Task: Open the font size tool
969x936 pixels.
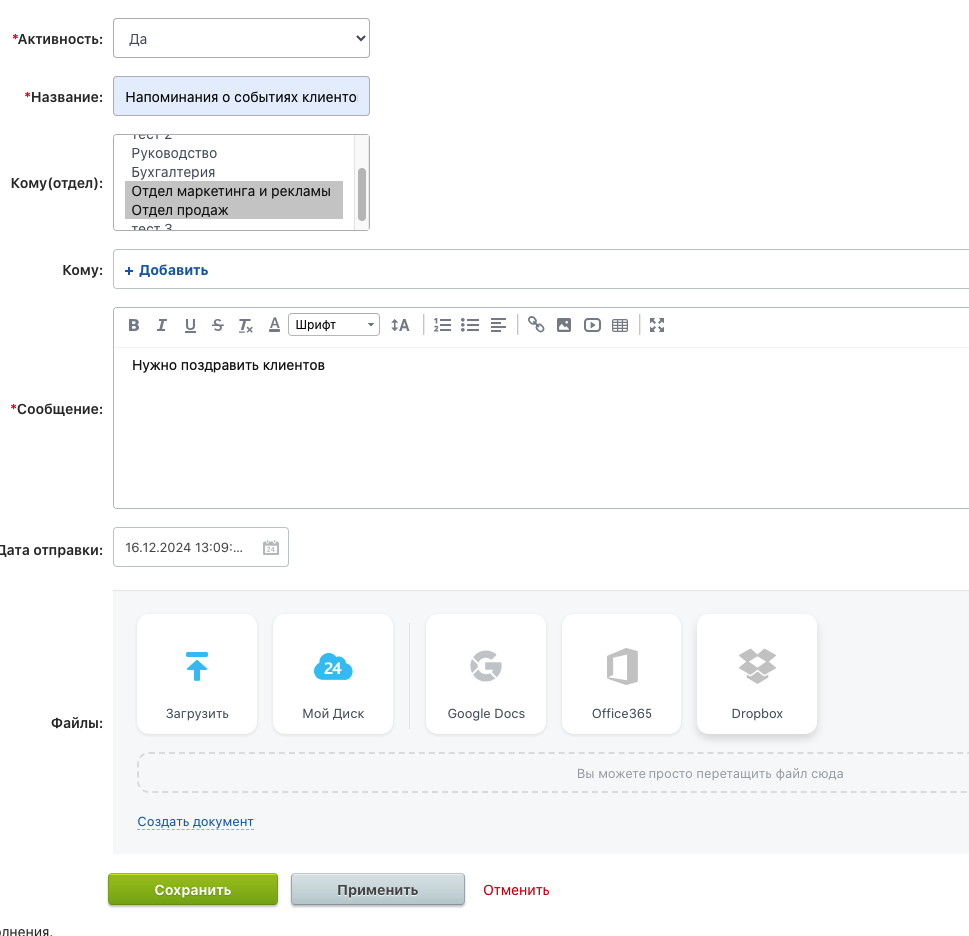Action: click(400, 325)
